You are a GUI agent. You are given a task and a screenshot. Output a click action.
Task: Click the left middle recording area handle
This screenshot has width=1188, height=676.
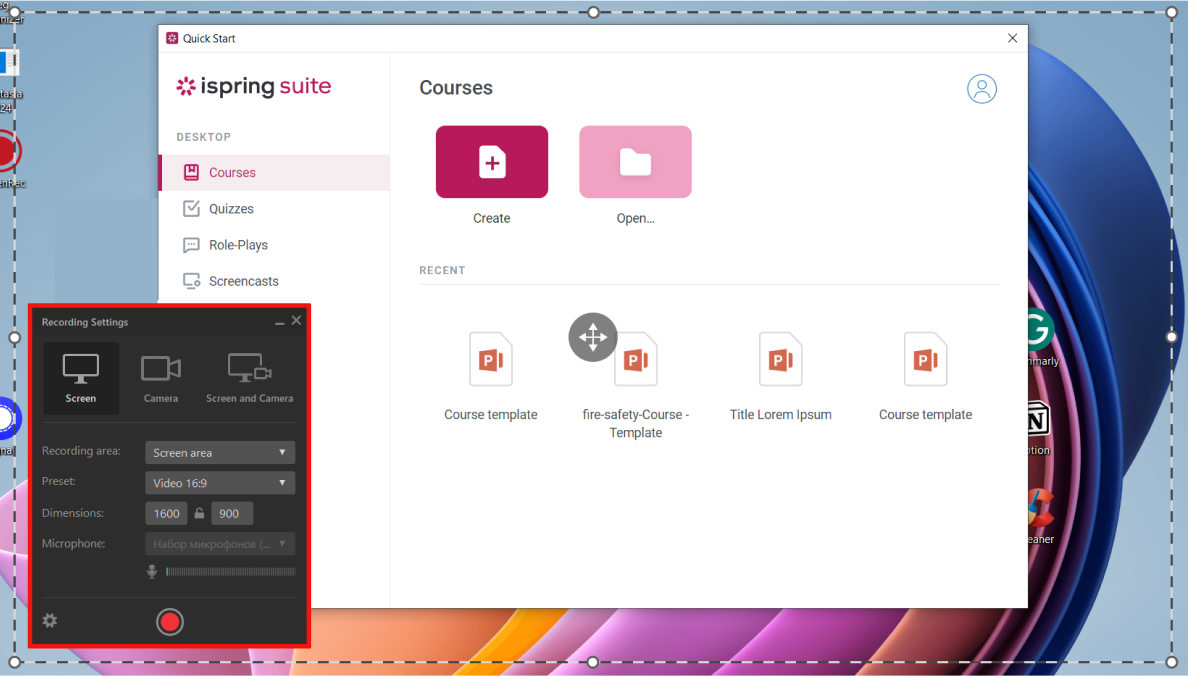14,337
